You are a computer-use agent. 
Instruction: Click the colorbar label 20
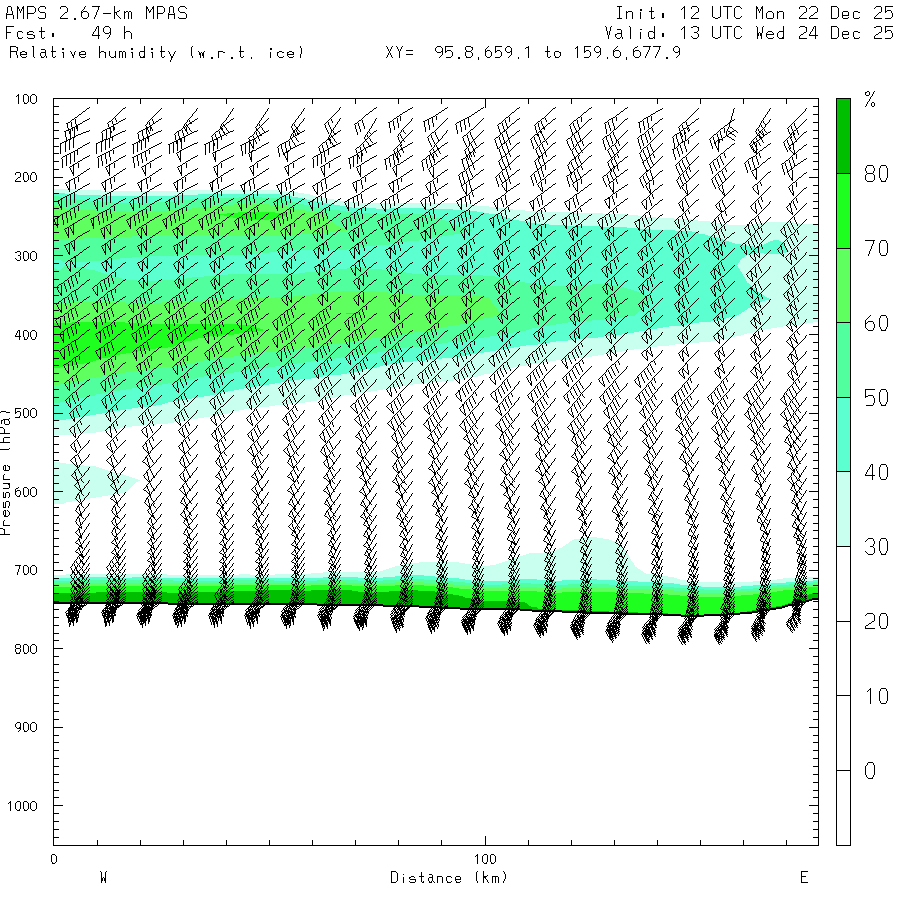[x=876, y=622]
